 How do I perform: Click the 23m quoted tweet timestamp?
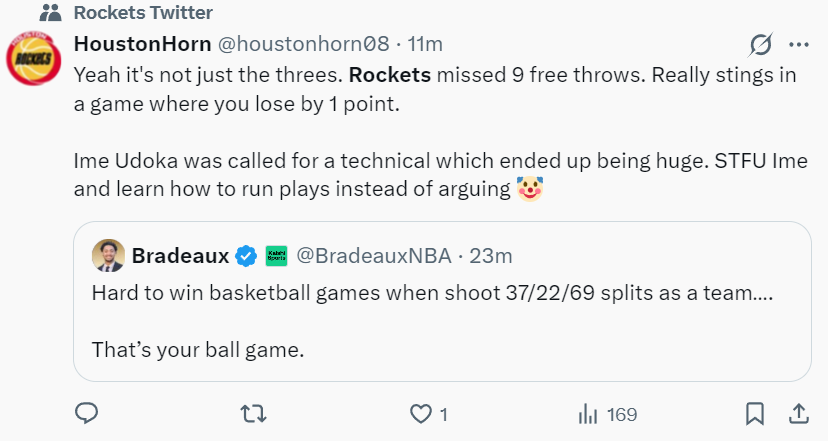tap(491, 257)
